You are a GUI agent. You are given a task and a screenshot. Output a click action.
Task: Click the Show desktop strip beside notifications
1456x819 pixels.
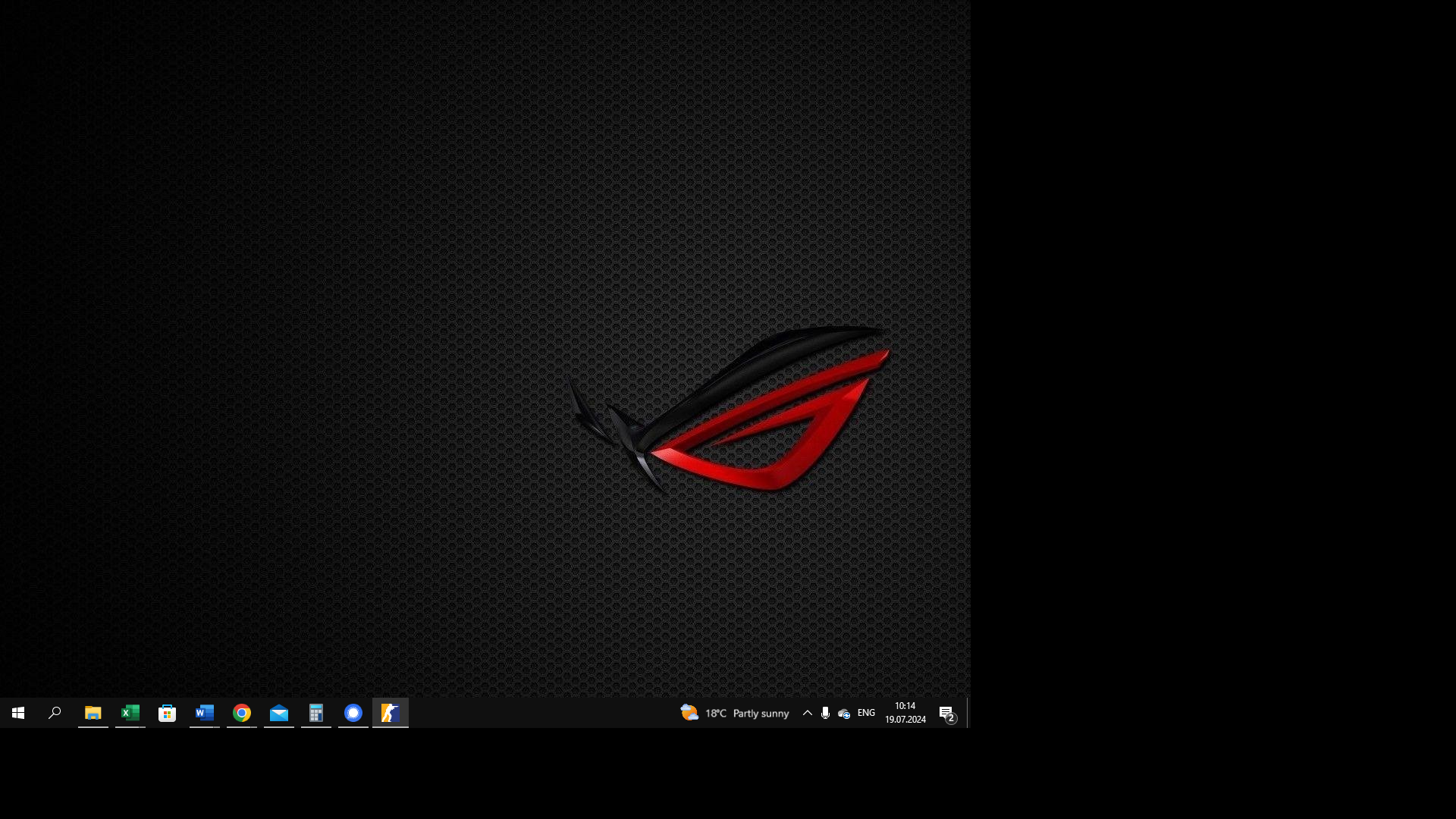pyautogui.click(x=968, y=713)
